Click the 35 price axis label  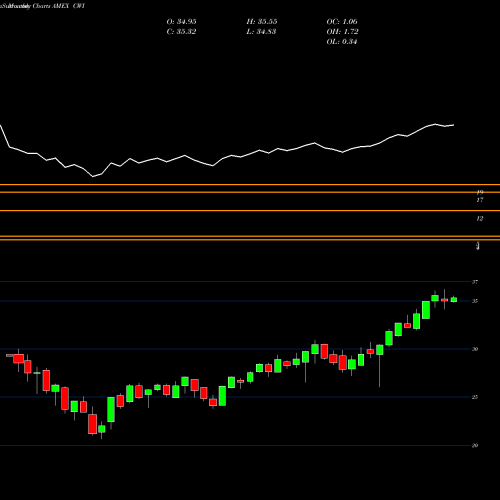click(475, 301)
